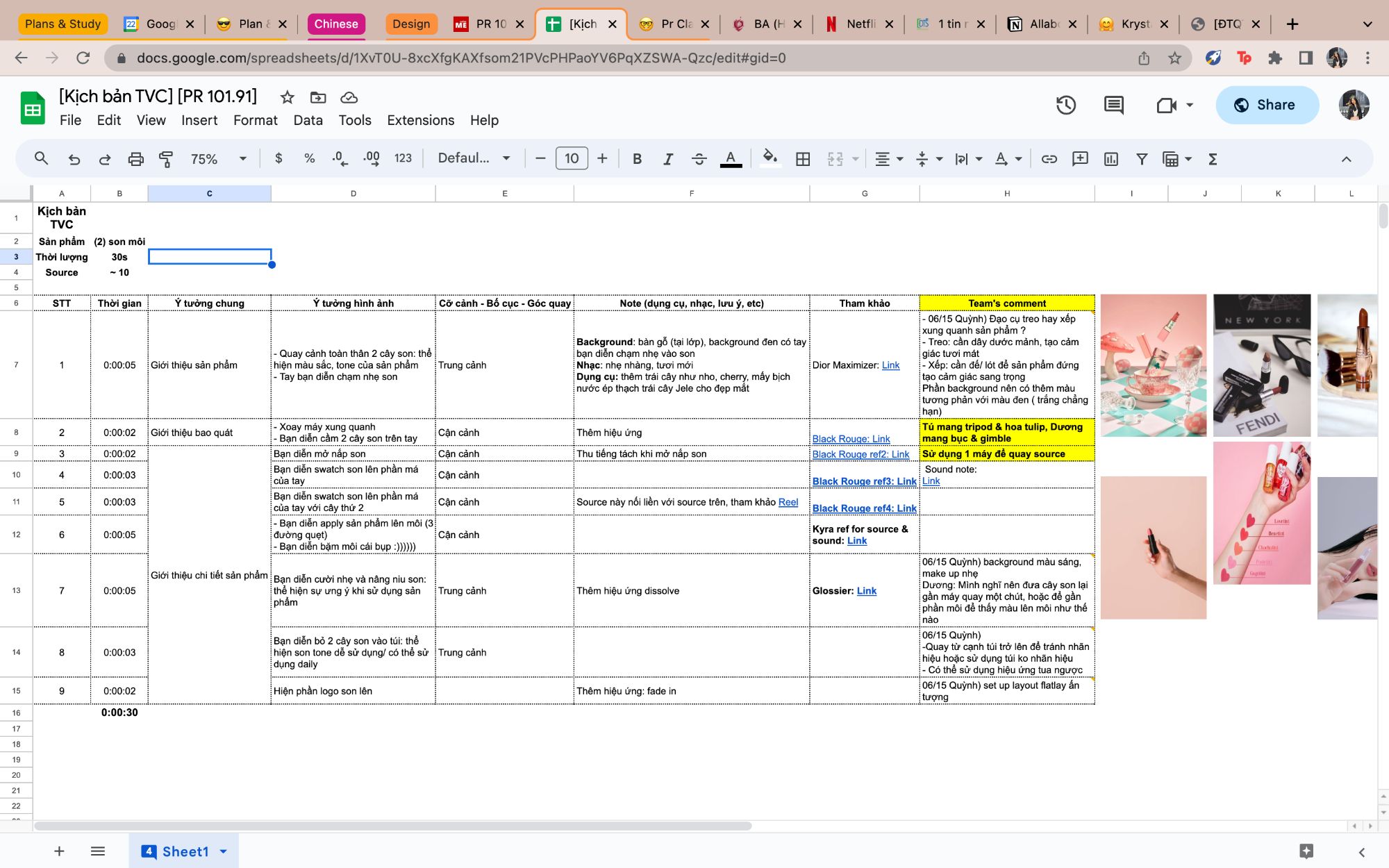Viewport: 1389px width, 868px height.
Task: Open the Data menu
Action: (308, 120)
